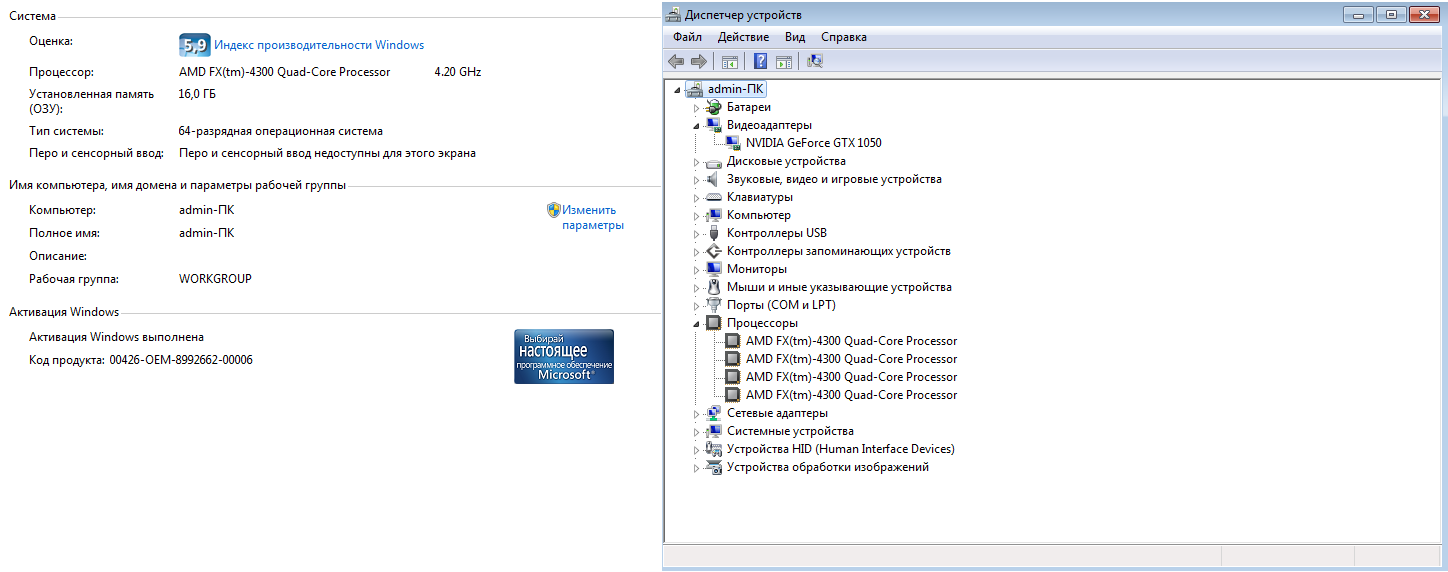Open the Файл menu
The height and width of the screenshot is (572, 1448).
click(x=687, y=37)
